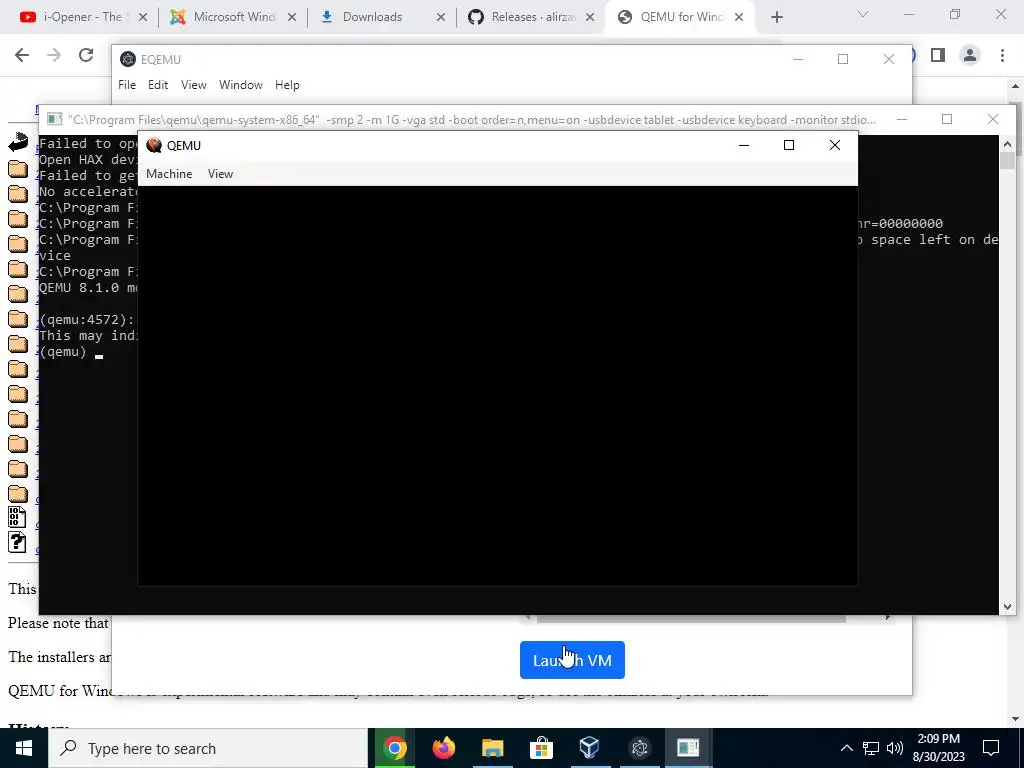Open VirtualBox from the taskbar
Viewport: 1024px width, 768px height.
point(590,748)
